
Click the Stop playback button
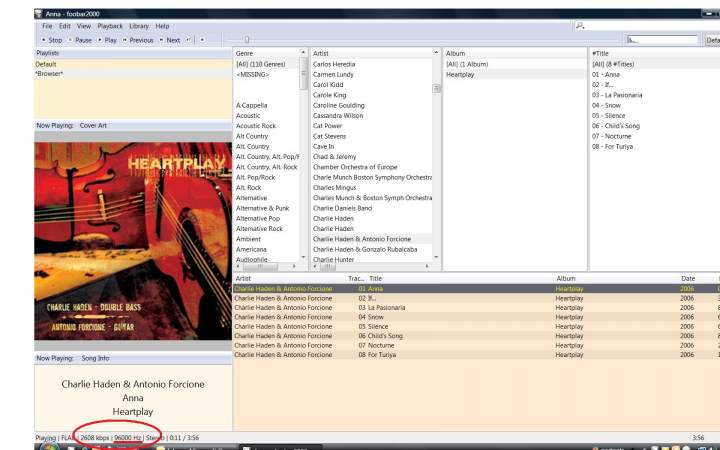[x=52, y=40]
